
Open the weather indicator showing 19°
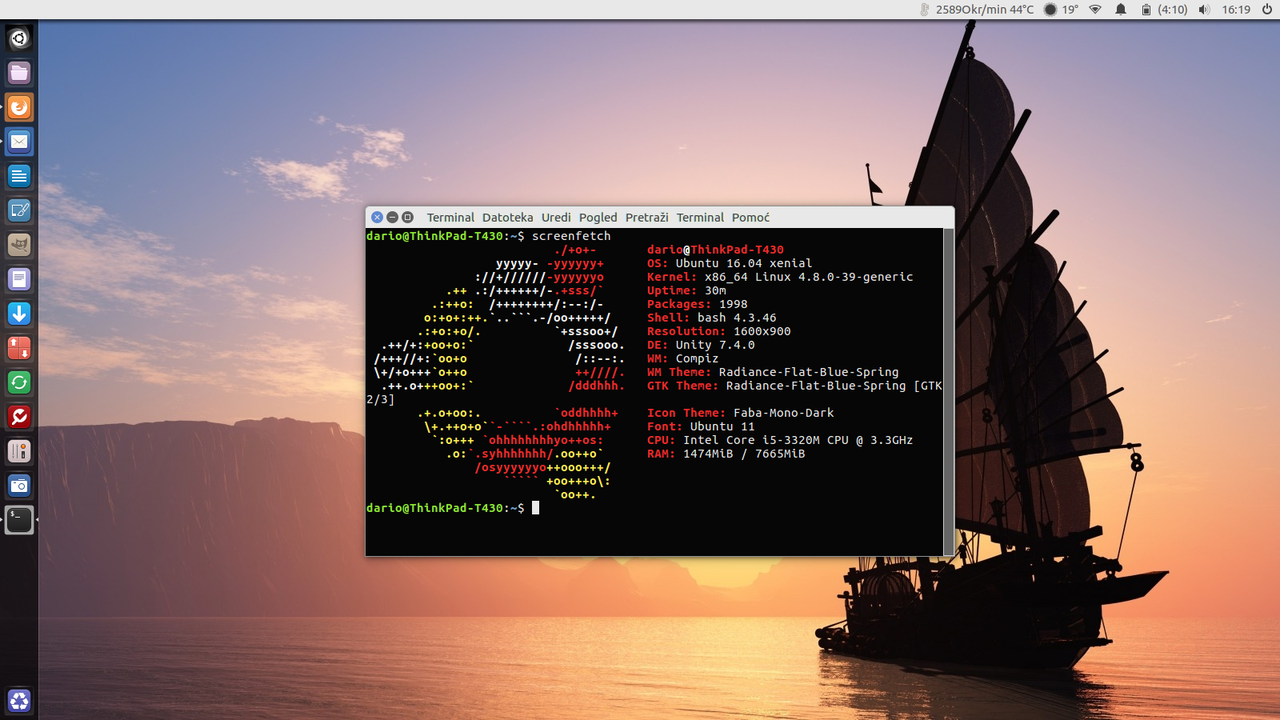point(1061,9)
